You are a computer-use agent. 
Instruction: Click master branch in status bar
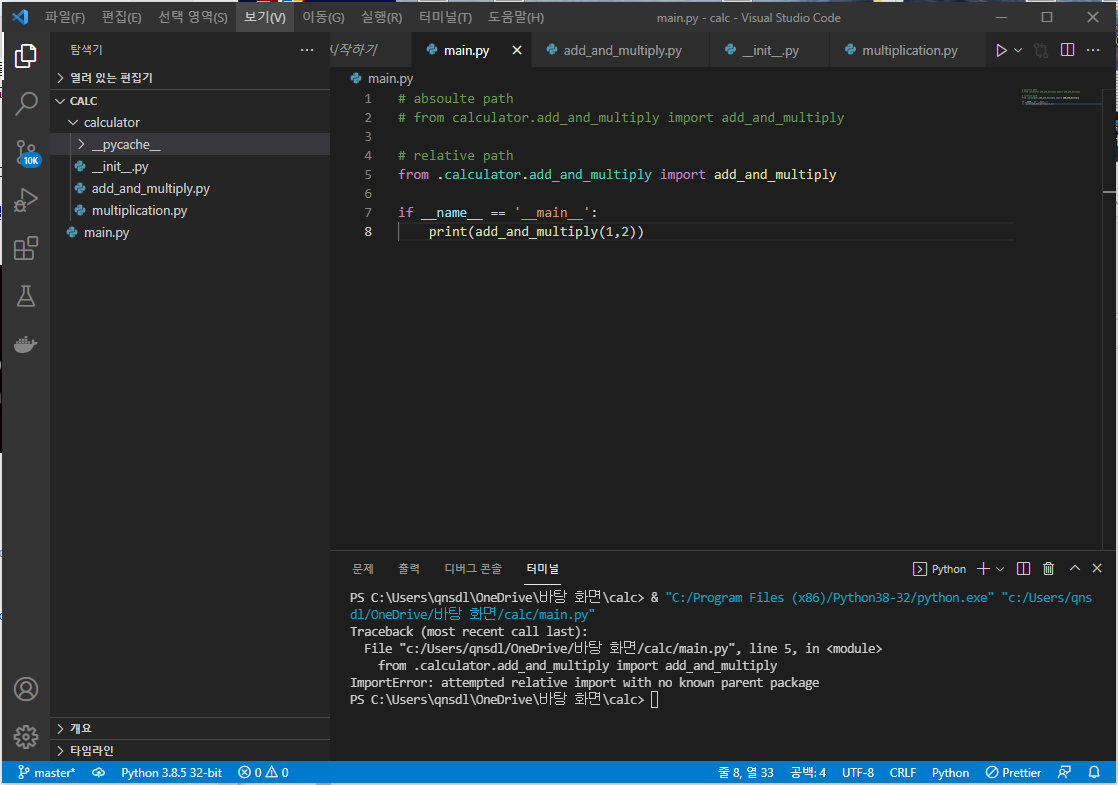(46, 773)
